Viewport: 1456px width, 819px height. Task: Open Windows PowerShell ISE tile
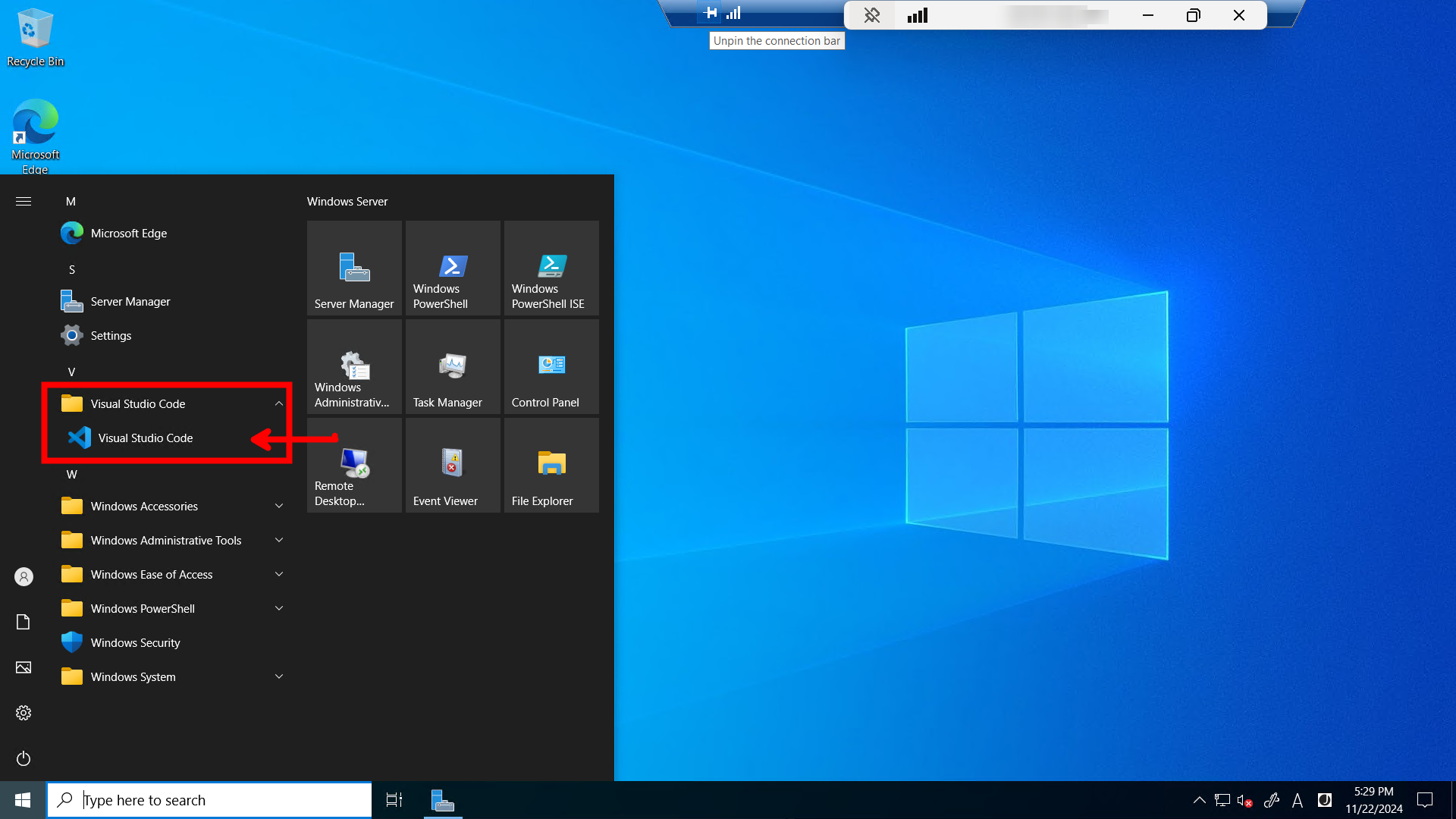pyautogui.click(x=551, y=268)
